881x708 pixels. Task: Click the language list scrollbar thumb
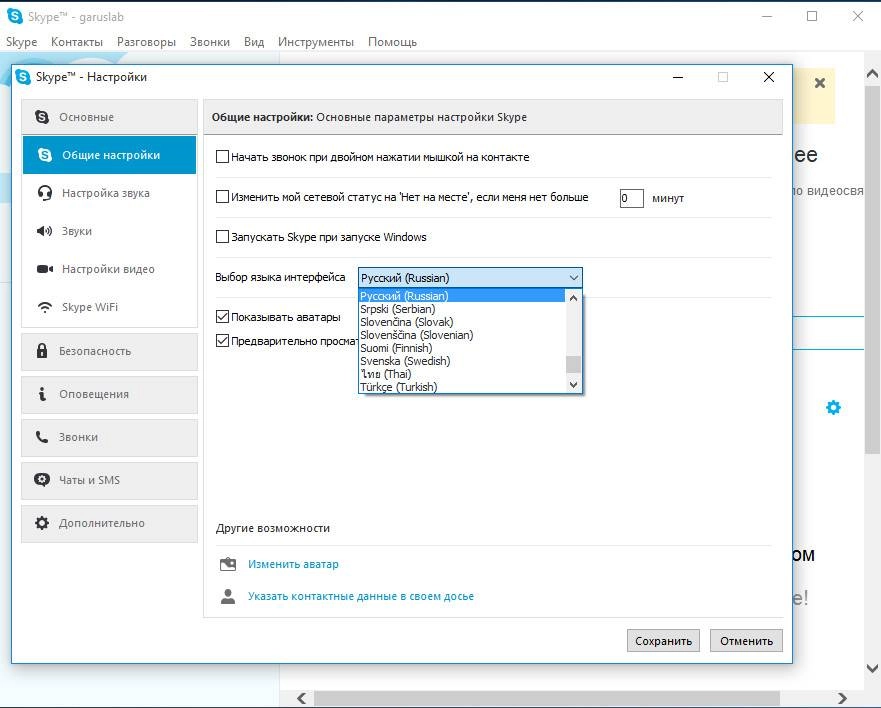click(x=573, y=364)
